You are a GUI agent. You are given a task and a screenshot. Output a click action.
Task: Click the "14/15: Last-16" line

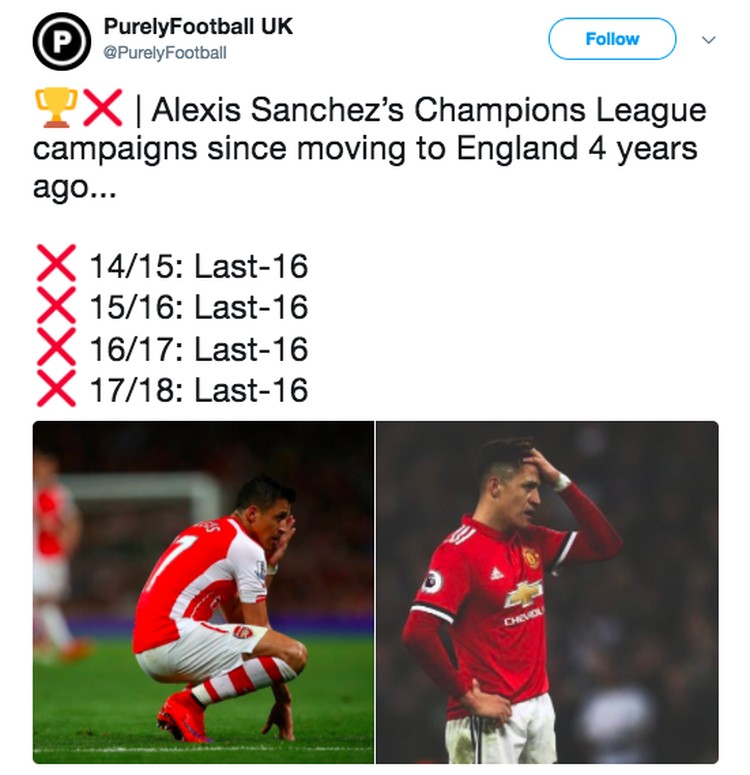point(198,267)
